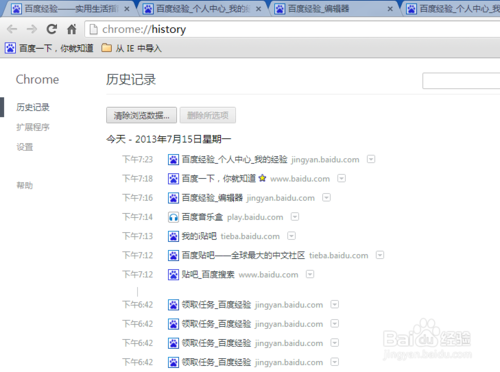Reload the page with the refresh icon
500x372 pixels.
click(x=52, y=29)
